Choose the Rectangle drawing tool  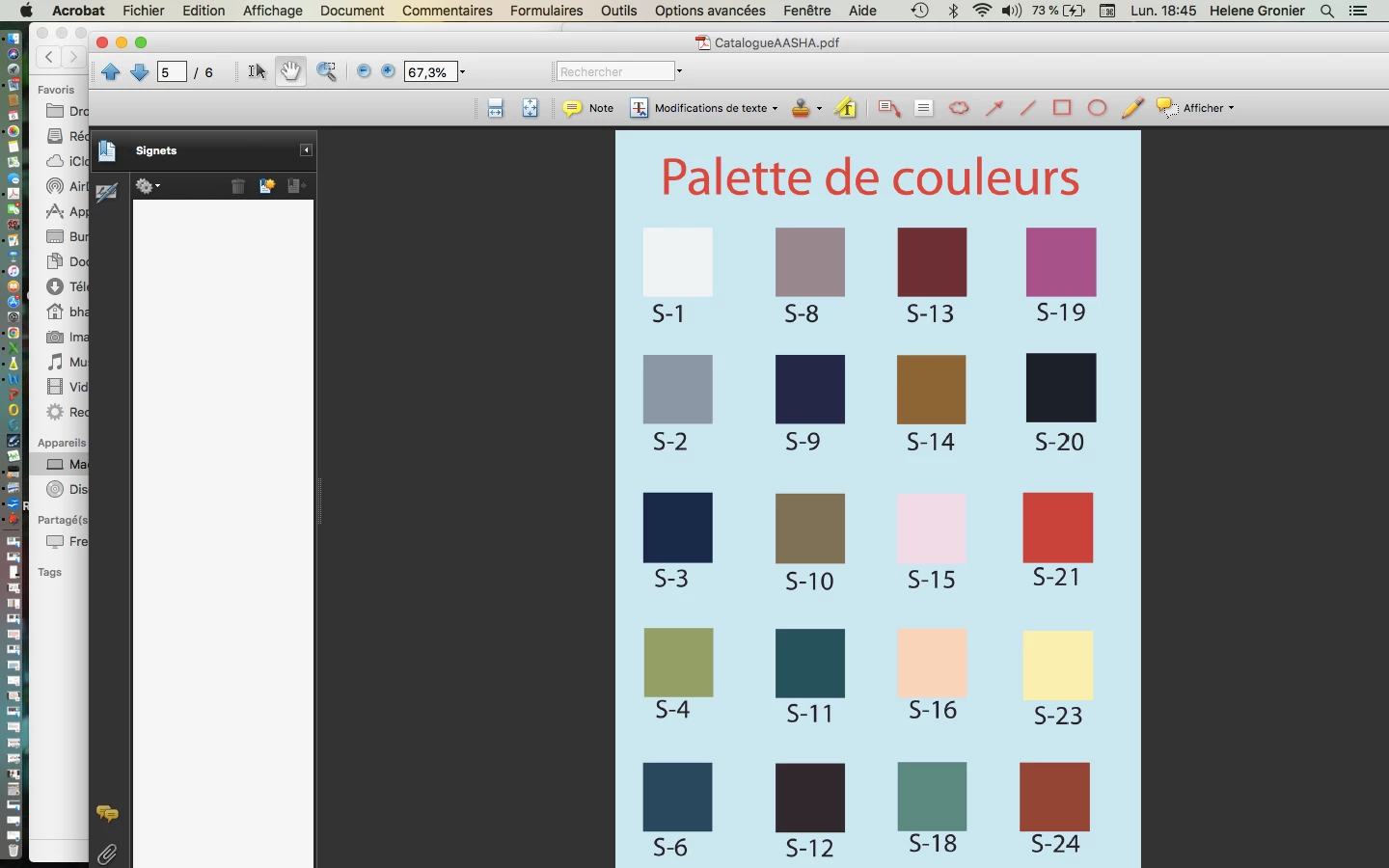1062,108
